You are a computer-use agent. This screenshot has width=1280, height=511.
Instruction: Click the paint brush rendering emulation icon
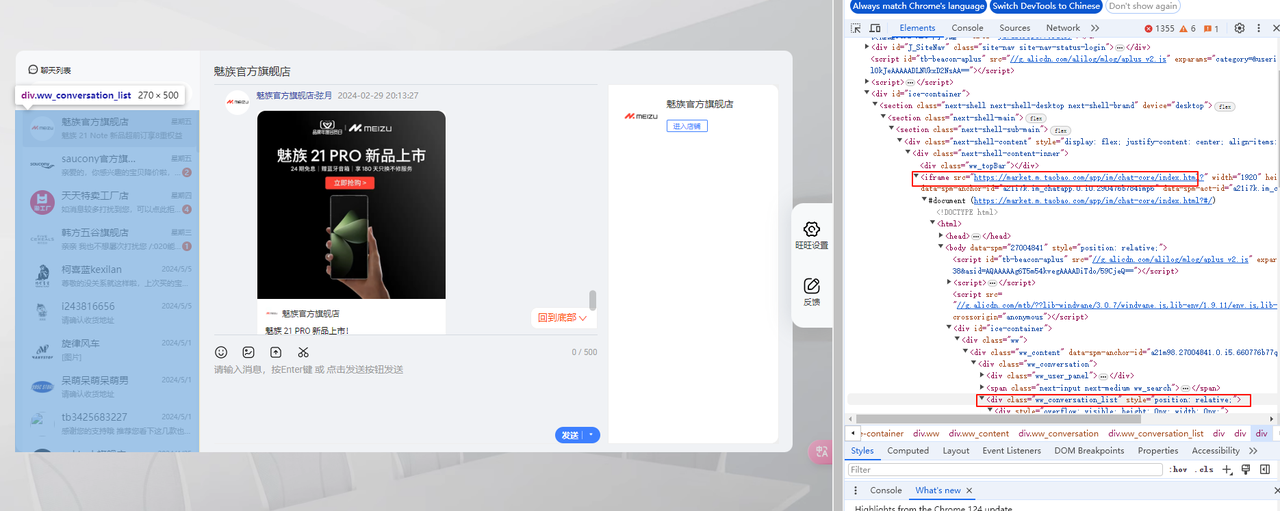click(1244, 469)
